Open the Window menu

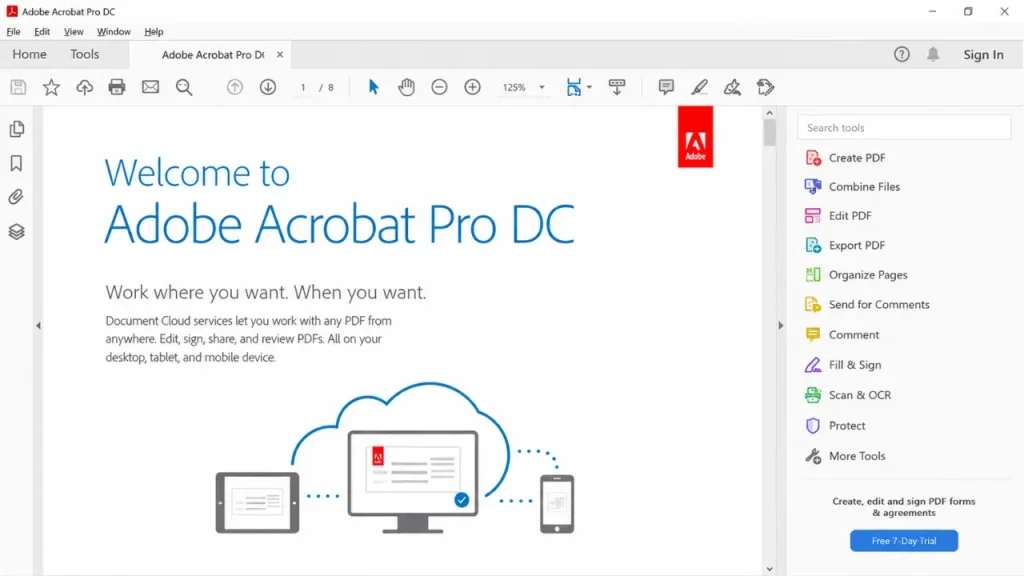tap(114, 31)
